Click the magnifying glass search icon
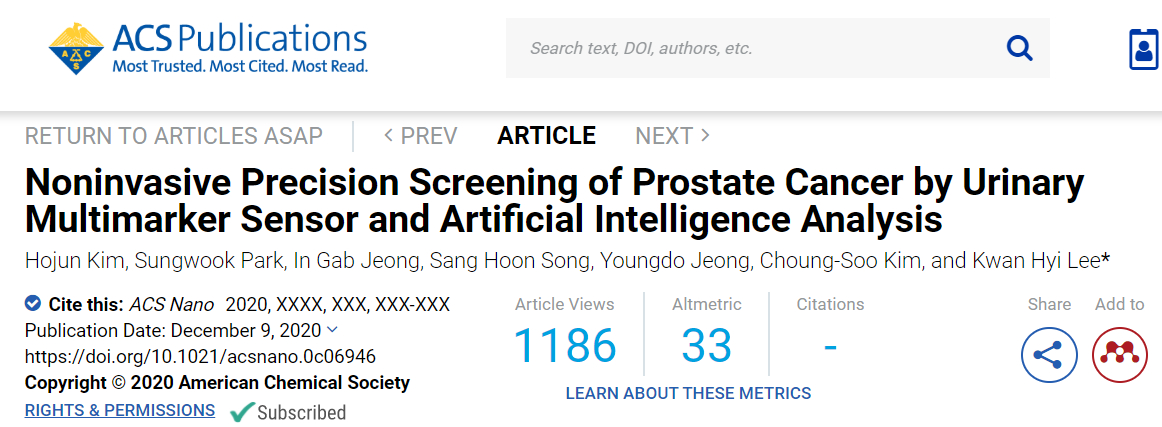This screenshot has width=1162, height=427. coord(1020,49)
